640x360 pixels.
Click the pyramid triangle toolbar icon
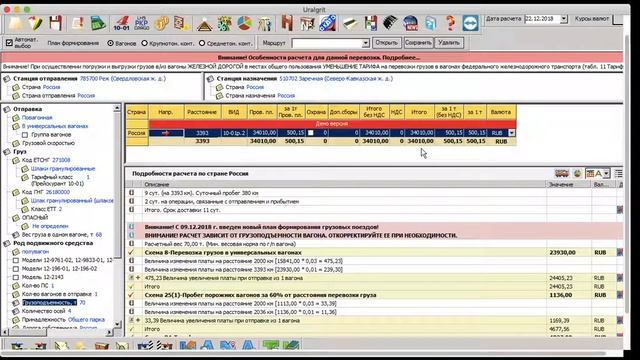pyautogui.click(x=204, y=24)
